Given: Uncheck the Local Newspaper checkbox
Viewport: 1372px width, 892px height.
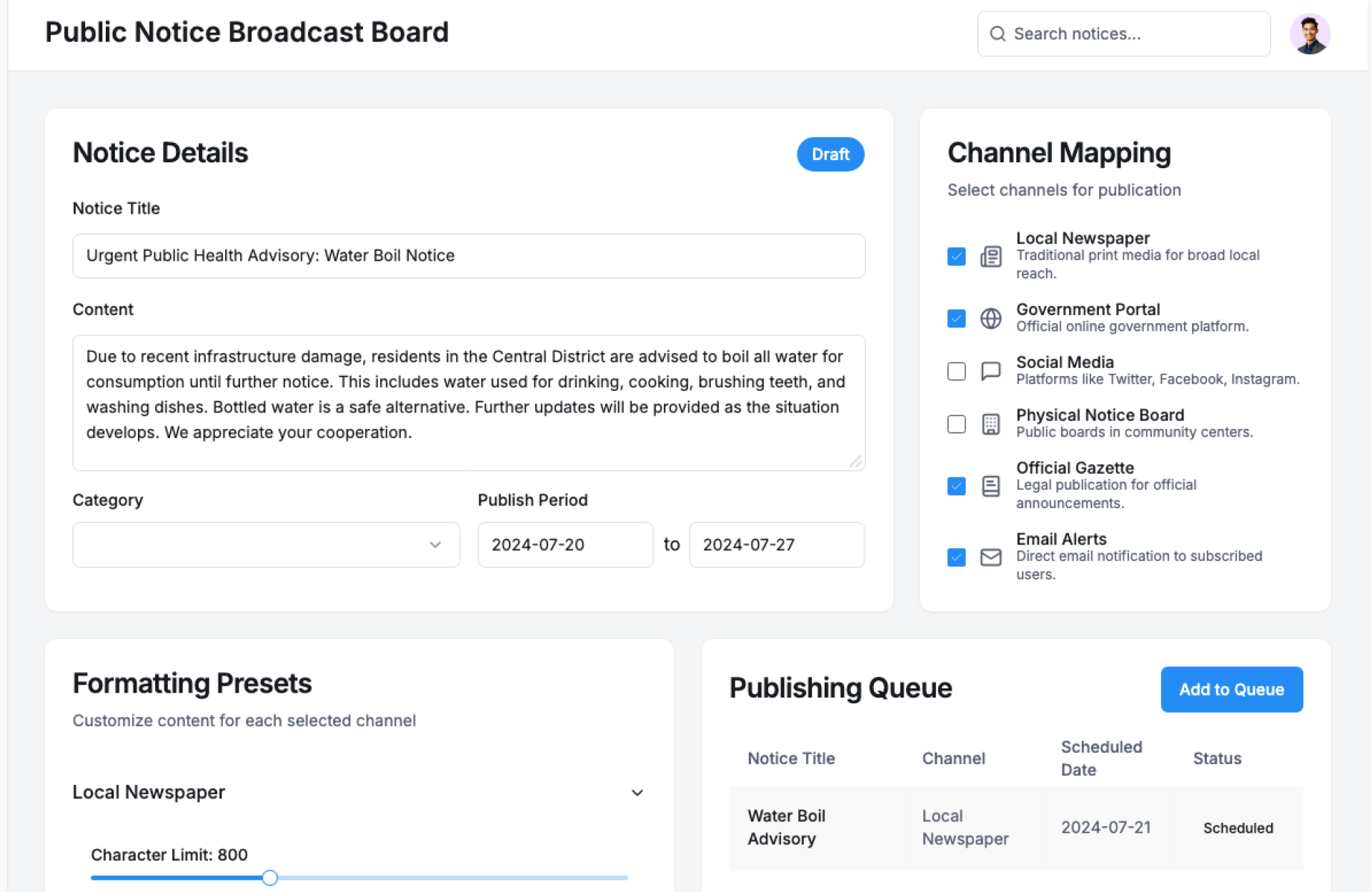Looking at the screenshot, I should tap(956, 256).
